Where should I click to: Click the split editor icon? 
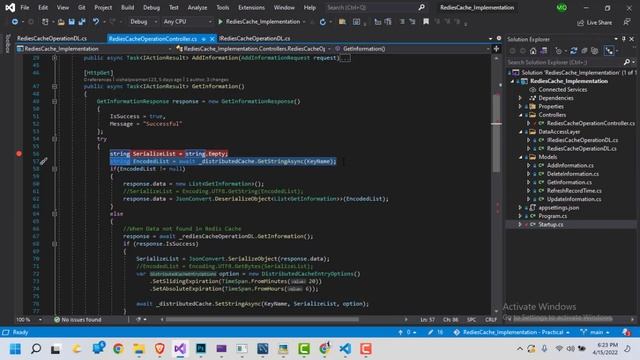[496, 49]
